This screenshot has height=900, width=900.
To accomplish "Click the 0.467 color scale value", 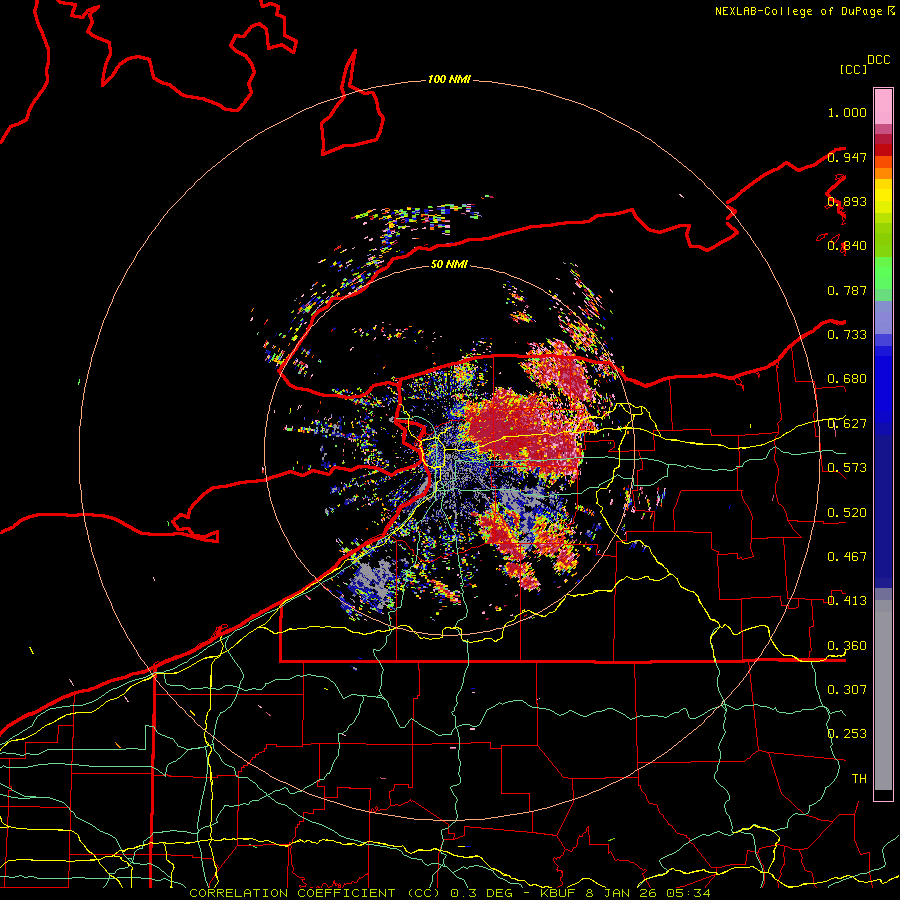I will [847, 557].
